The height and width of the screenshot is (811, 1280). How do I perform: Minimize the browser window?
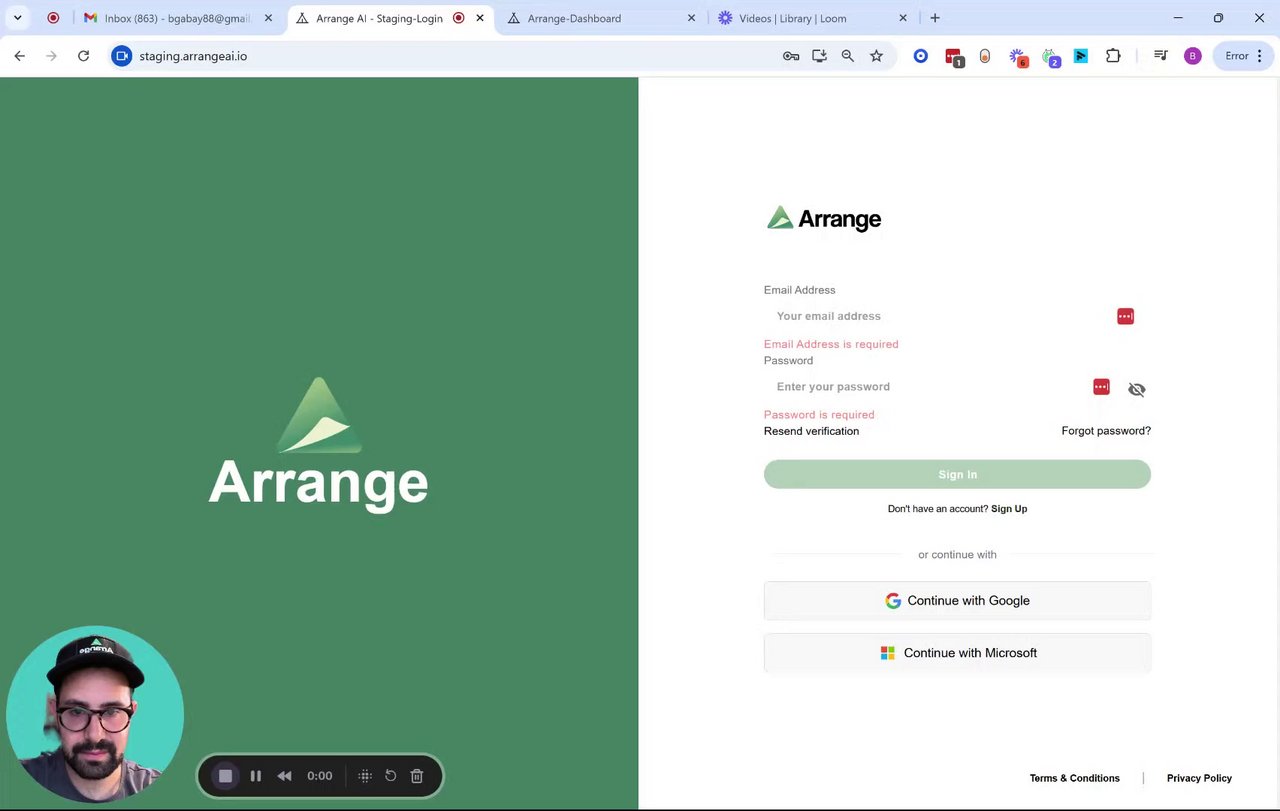point(1178,18)
